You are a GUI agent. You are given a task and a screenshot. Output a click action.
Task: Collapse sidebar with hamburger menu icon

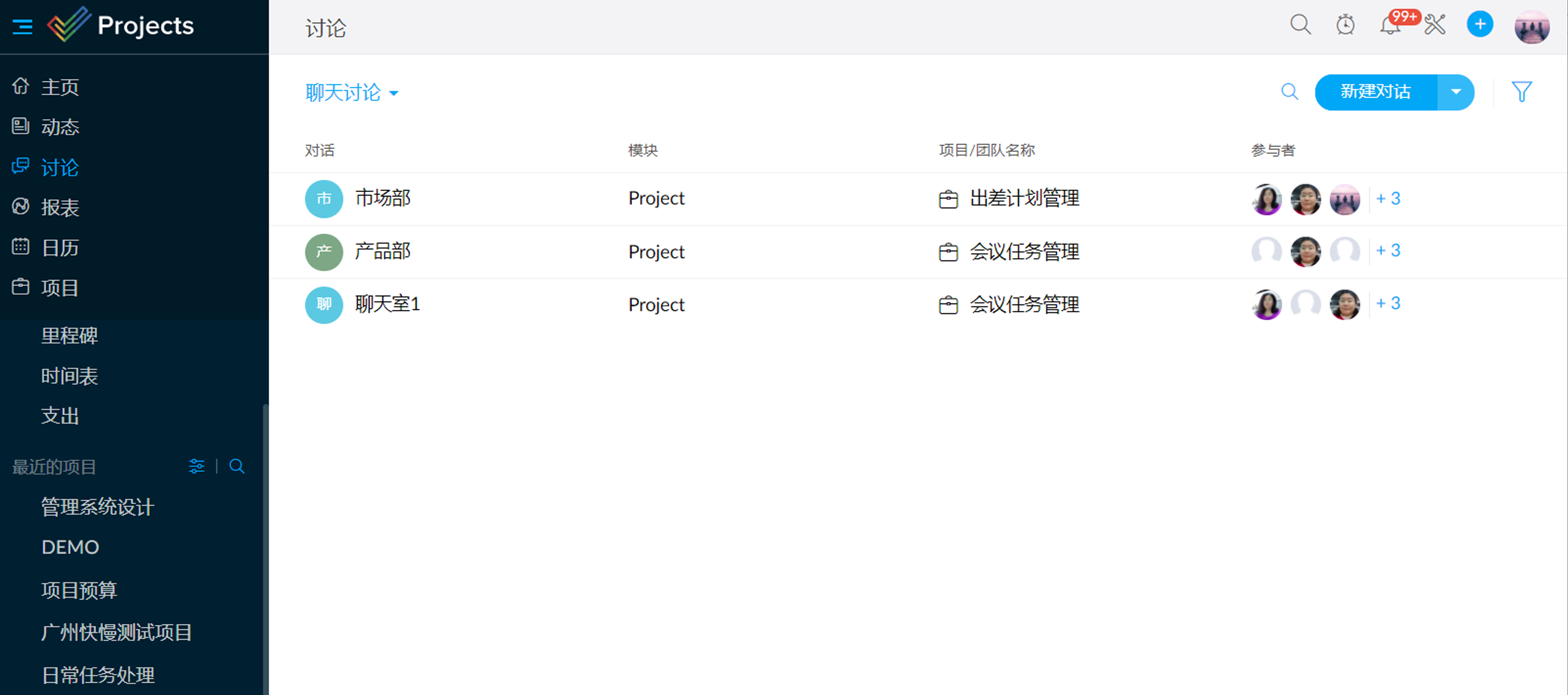22,26
